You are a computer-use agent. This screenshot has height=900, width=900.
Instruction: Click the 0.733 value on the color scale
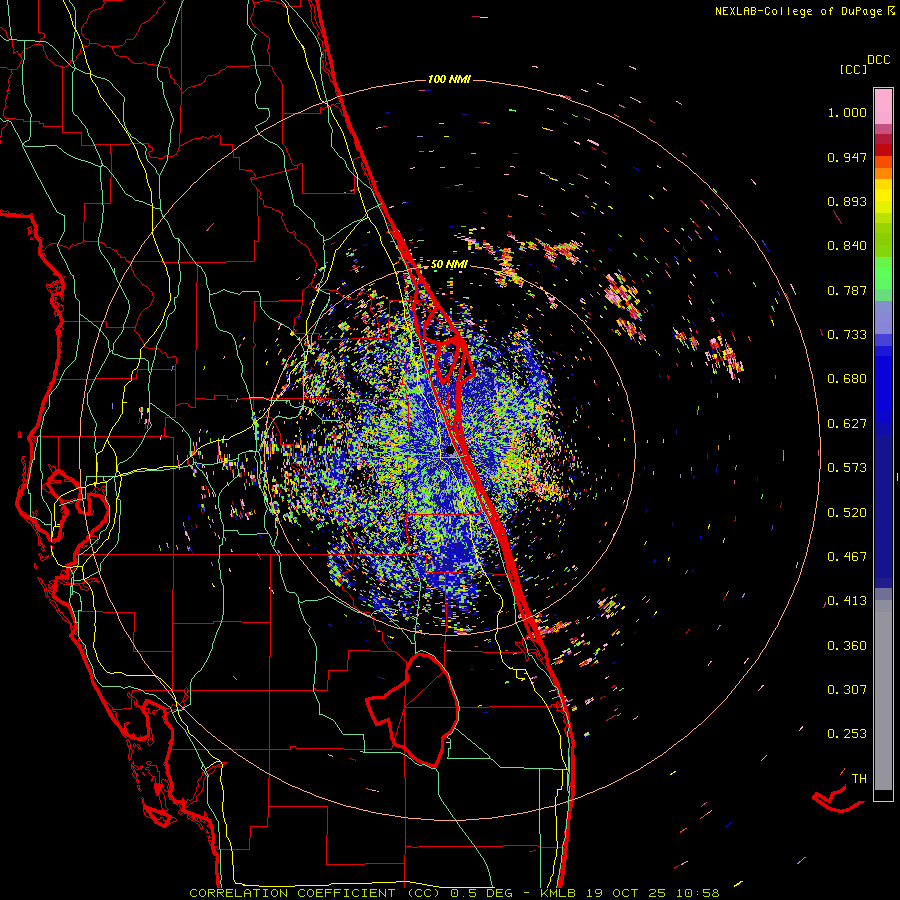[847, 335]
